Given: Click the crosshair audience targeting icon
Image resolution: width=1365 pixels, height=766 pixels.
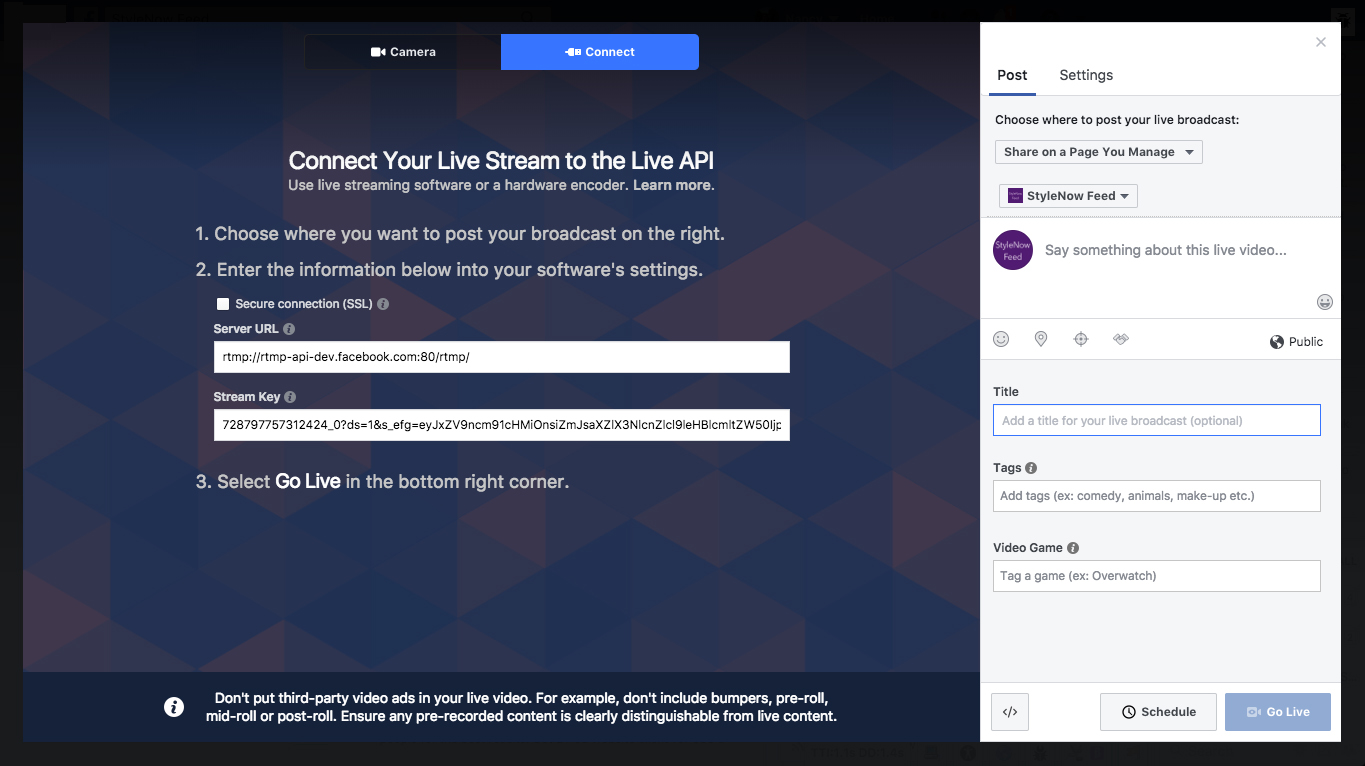Looking at the screenshot, I should pos(1081,340).
